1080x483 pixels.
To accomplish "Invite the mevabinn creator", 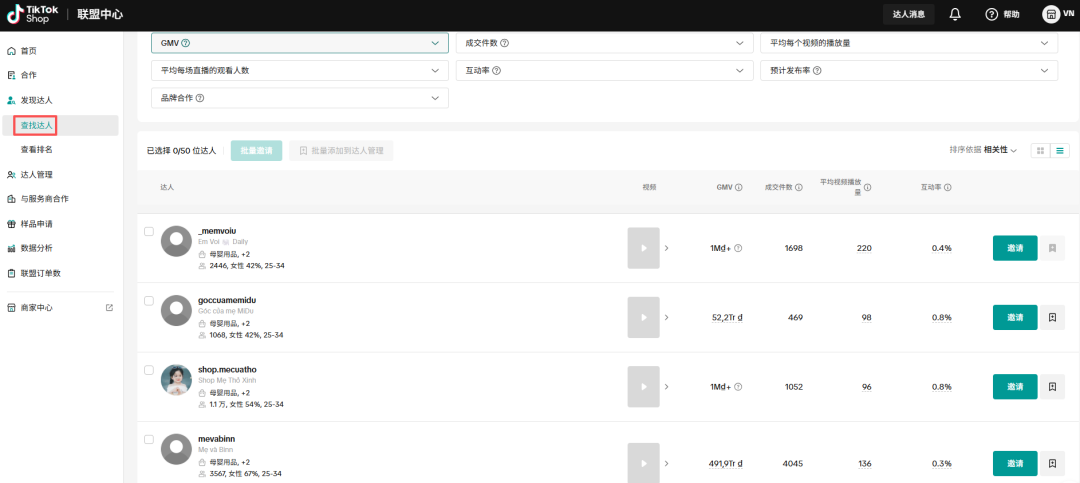I will 1015,464.
